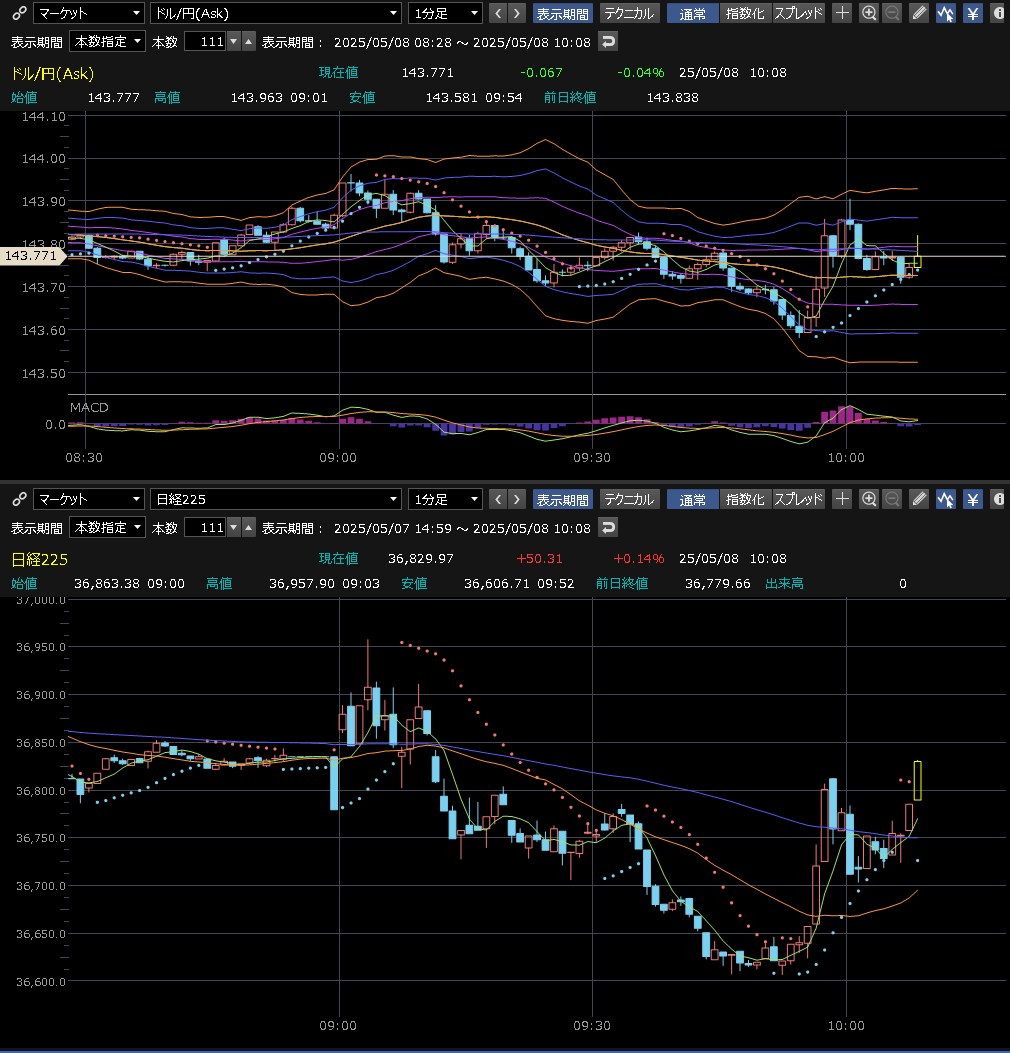Screen dimensions: 1010x1053
Task: Toggle テクニカル on the ドル/円 chart
Action: [629, 13]
